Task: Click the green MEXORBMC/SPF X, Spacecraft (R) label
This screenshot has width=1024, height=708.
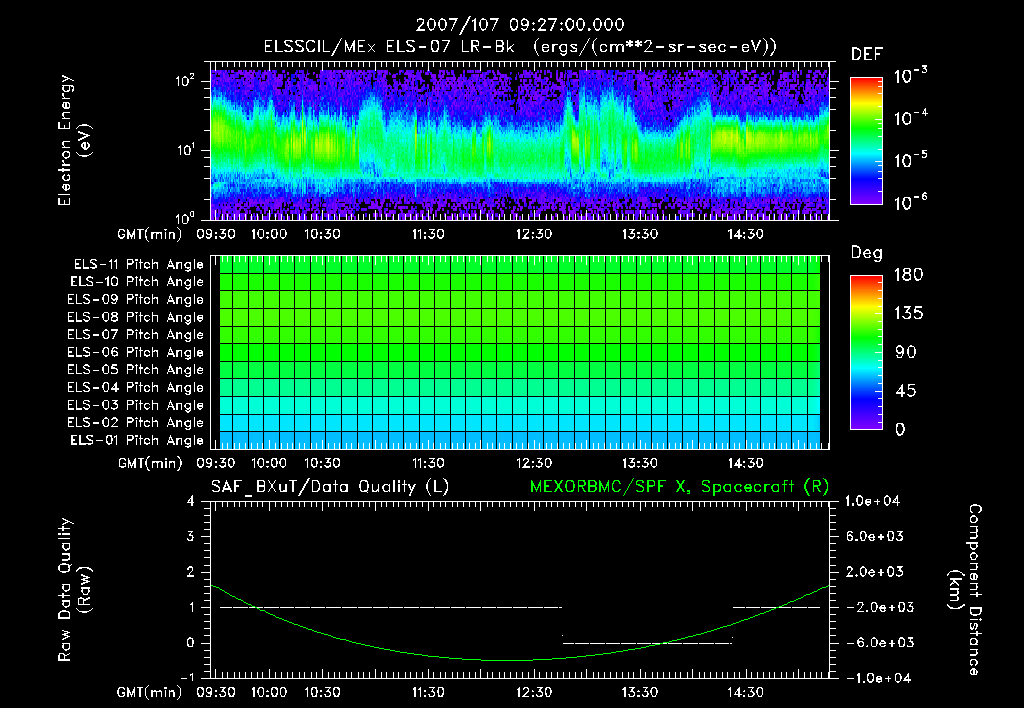Action: (x=679, y=487)
